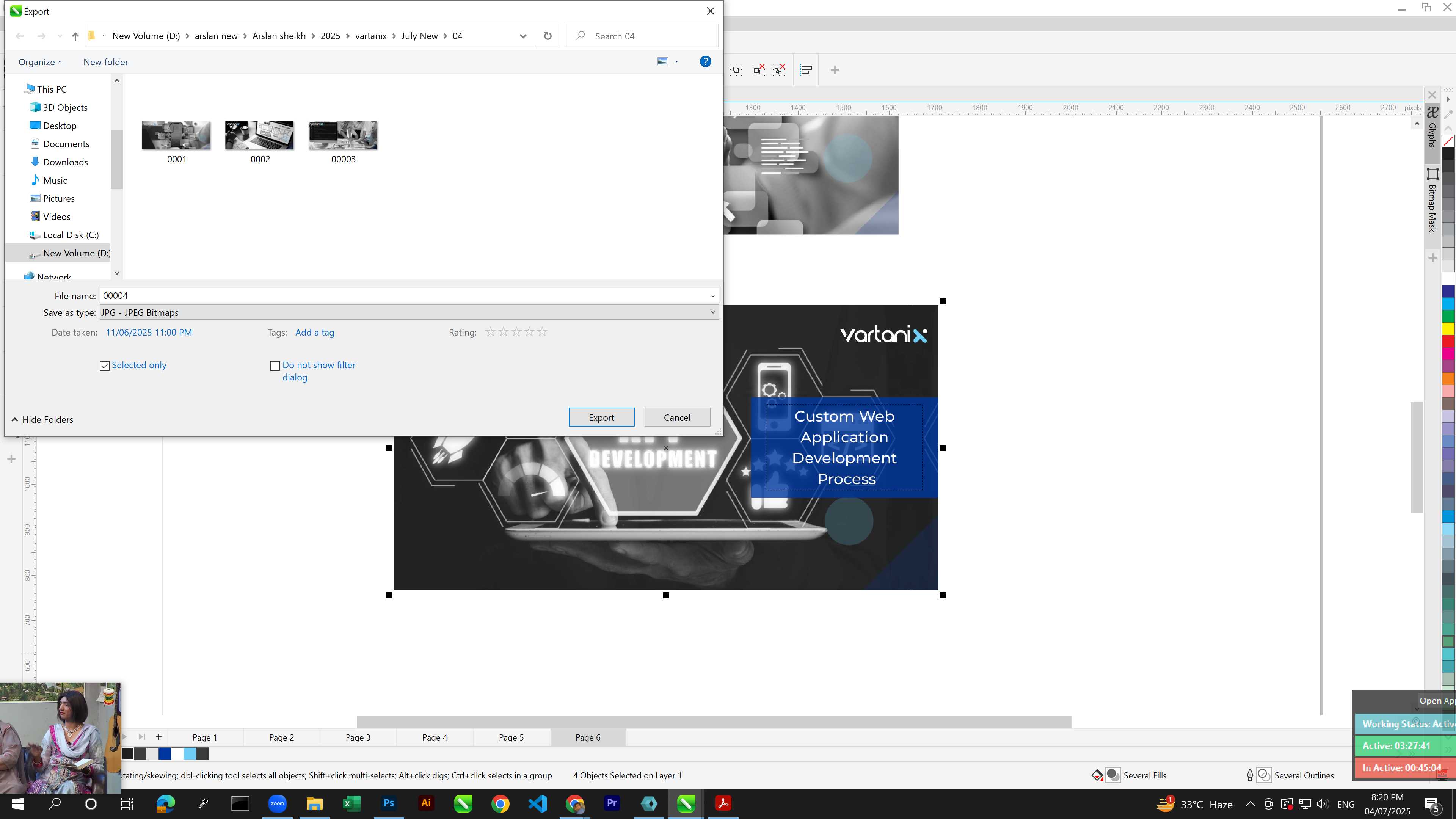The height and width of the screenshot is (819, 1456).
Task: Click the plus quick customize toolbar icon
Action: point(835,70)
